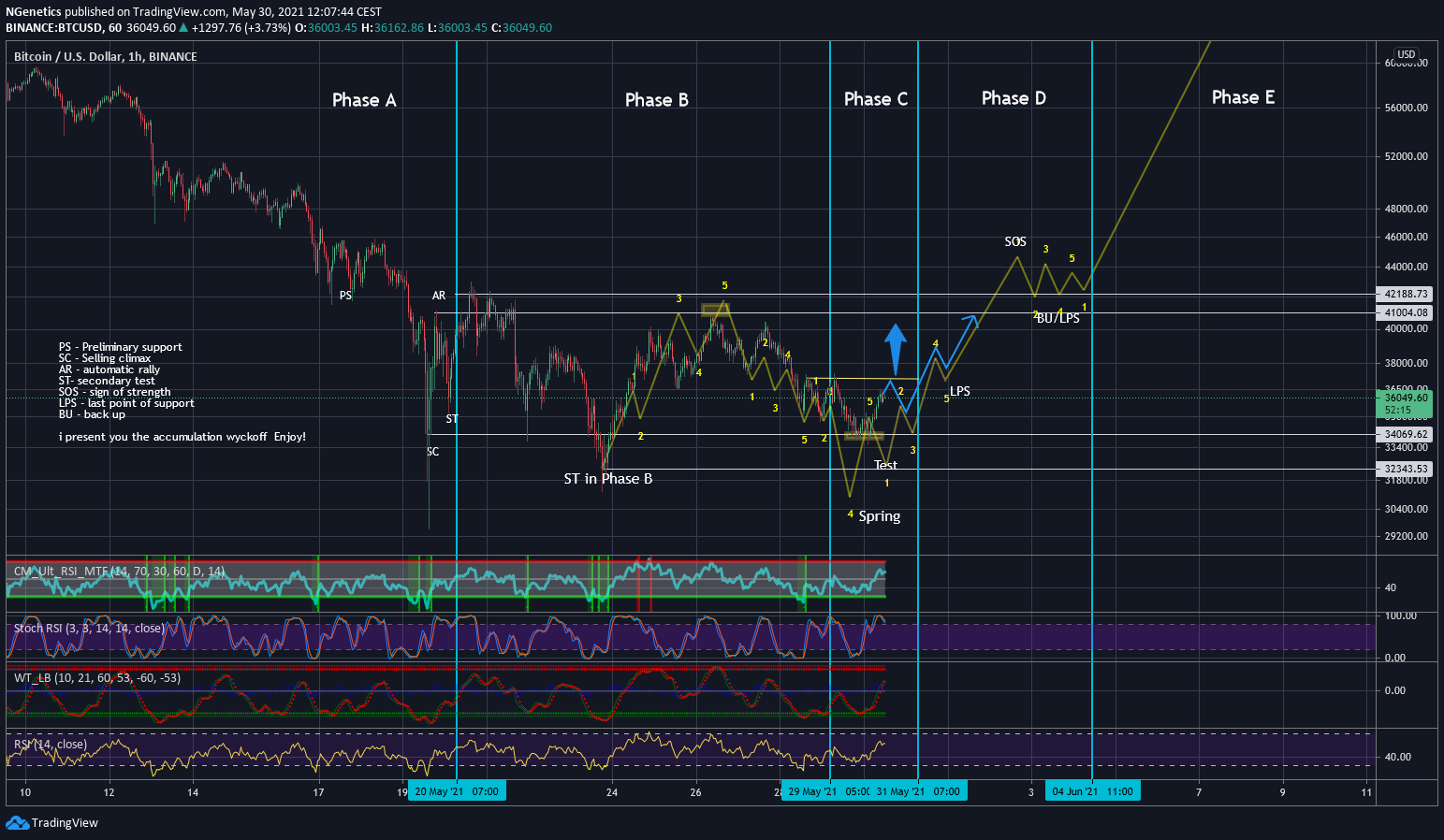
Task: Click the 48000.00 price axis tick
Action: 1407,209
